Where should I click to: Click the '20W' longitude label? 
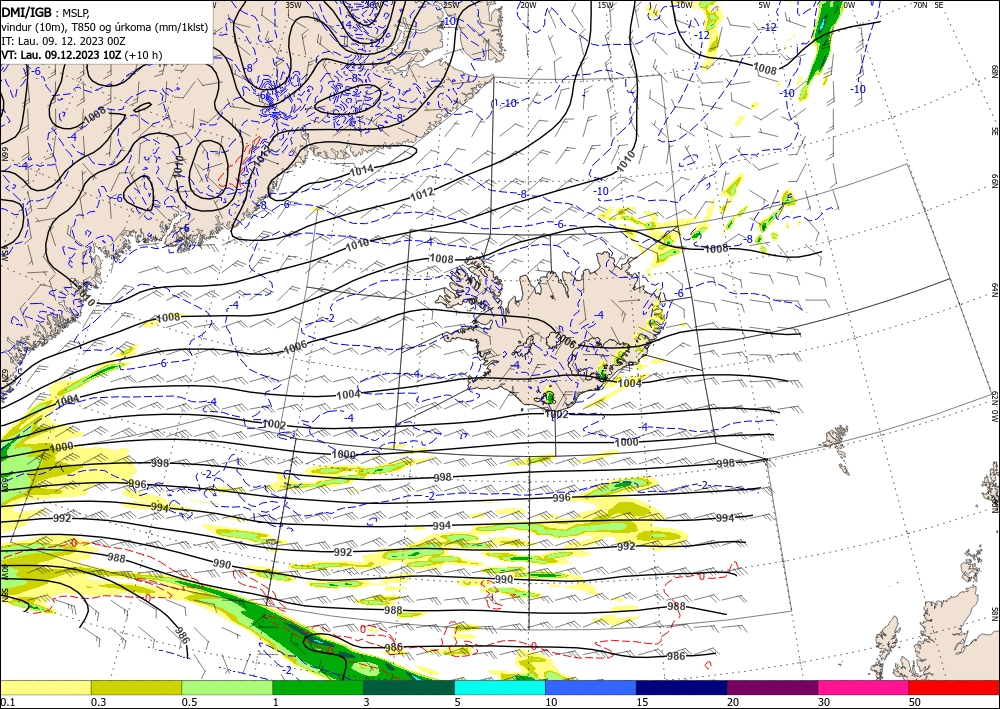[528, 5]
